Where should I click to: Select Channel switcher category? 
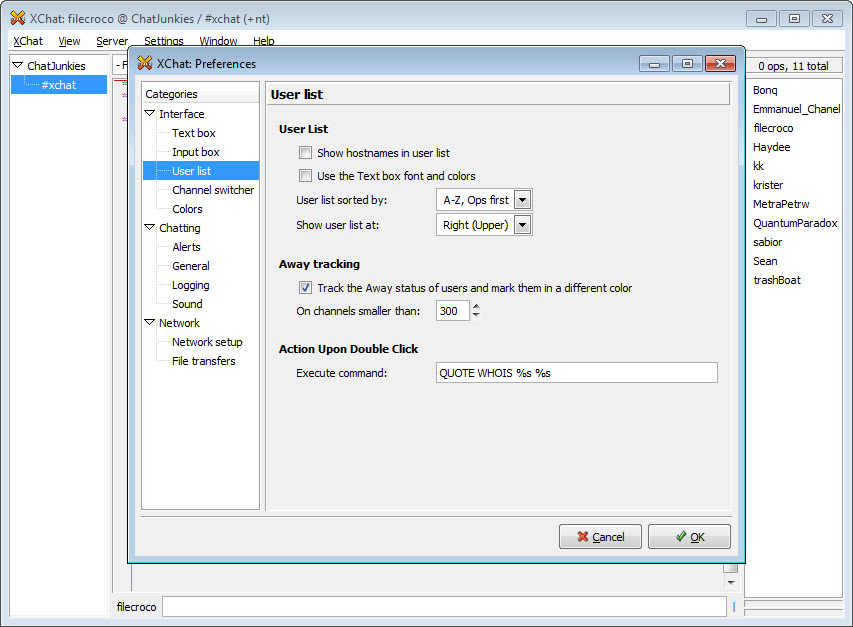pos(213,190)
